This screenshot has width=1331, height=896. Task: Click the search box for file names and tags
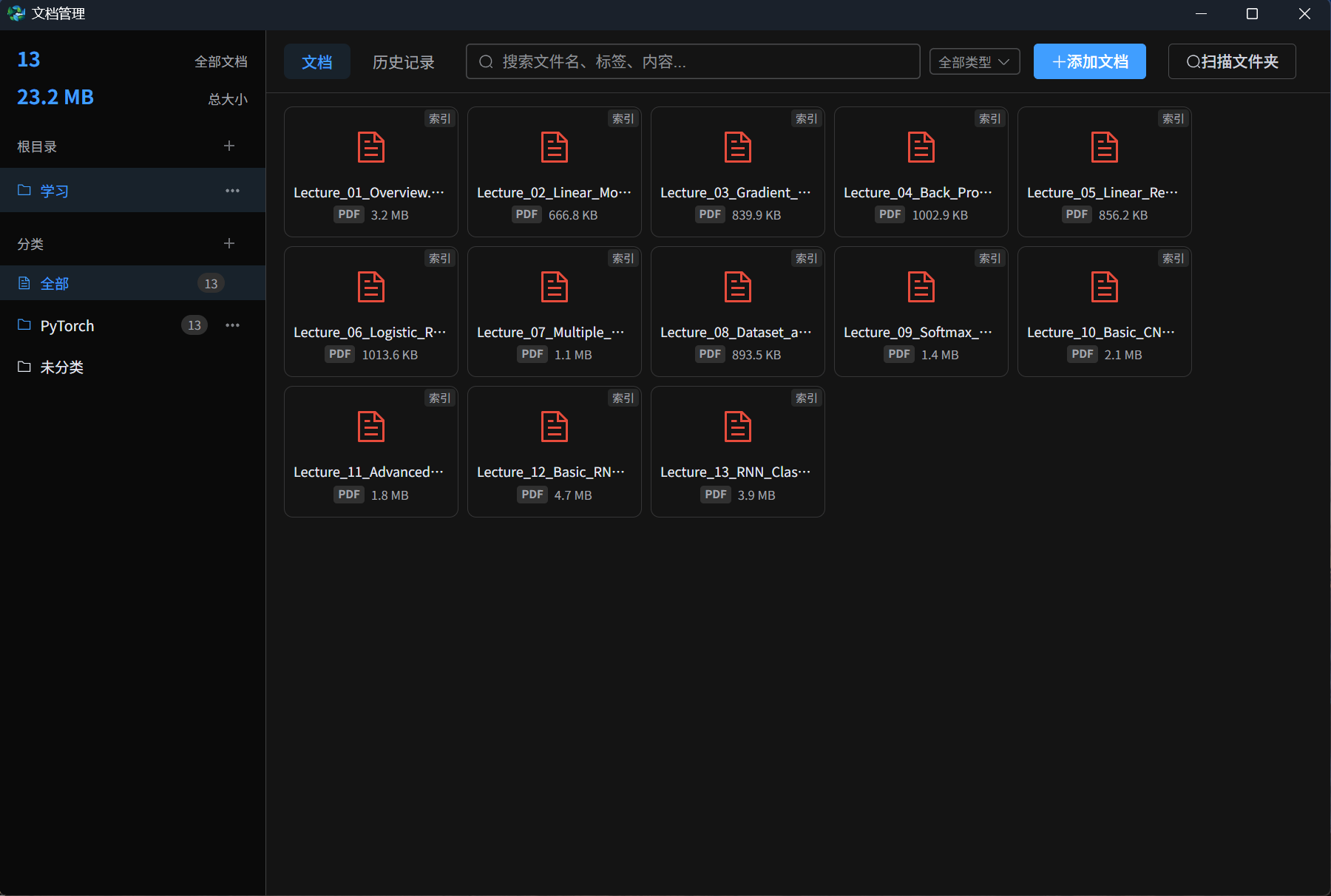pyautogui.click(x=693, y=61)
